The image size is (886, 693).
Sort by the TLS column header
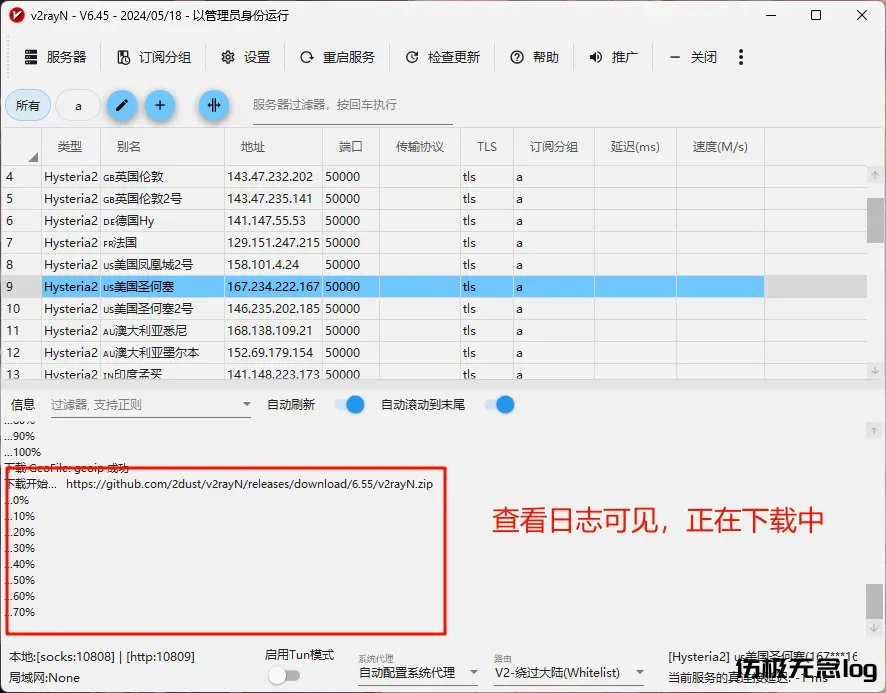(x=487, y=147)
